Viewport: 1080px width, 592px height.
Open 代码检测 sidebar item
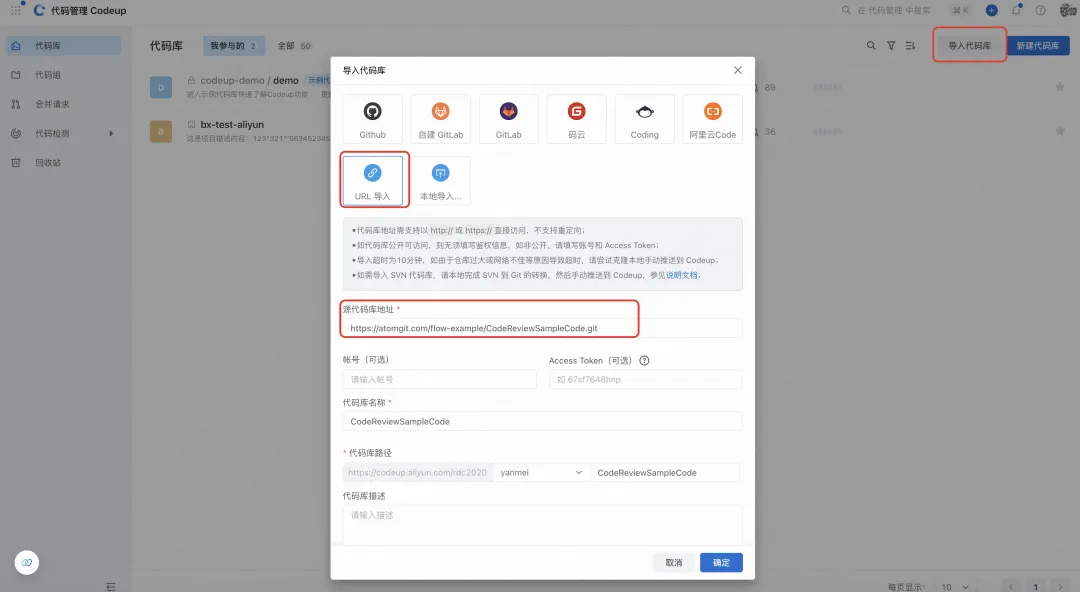click(63, 133)
